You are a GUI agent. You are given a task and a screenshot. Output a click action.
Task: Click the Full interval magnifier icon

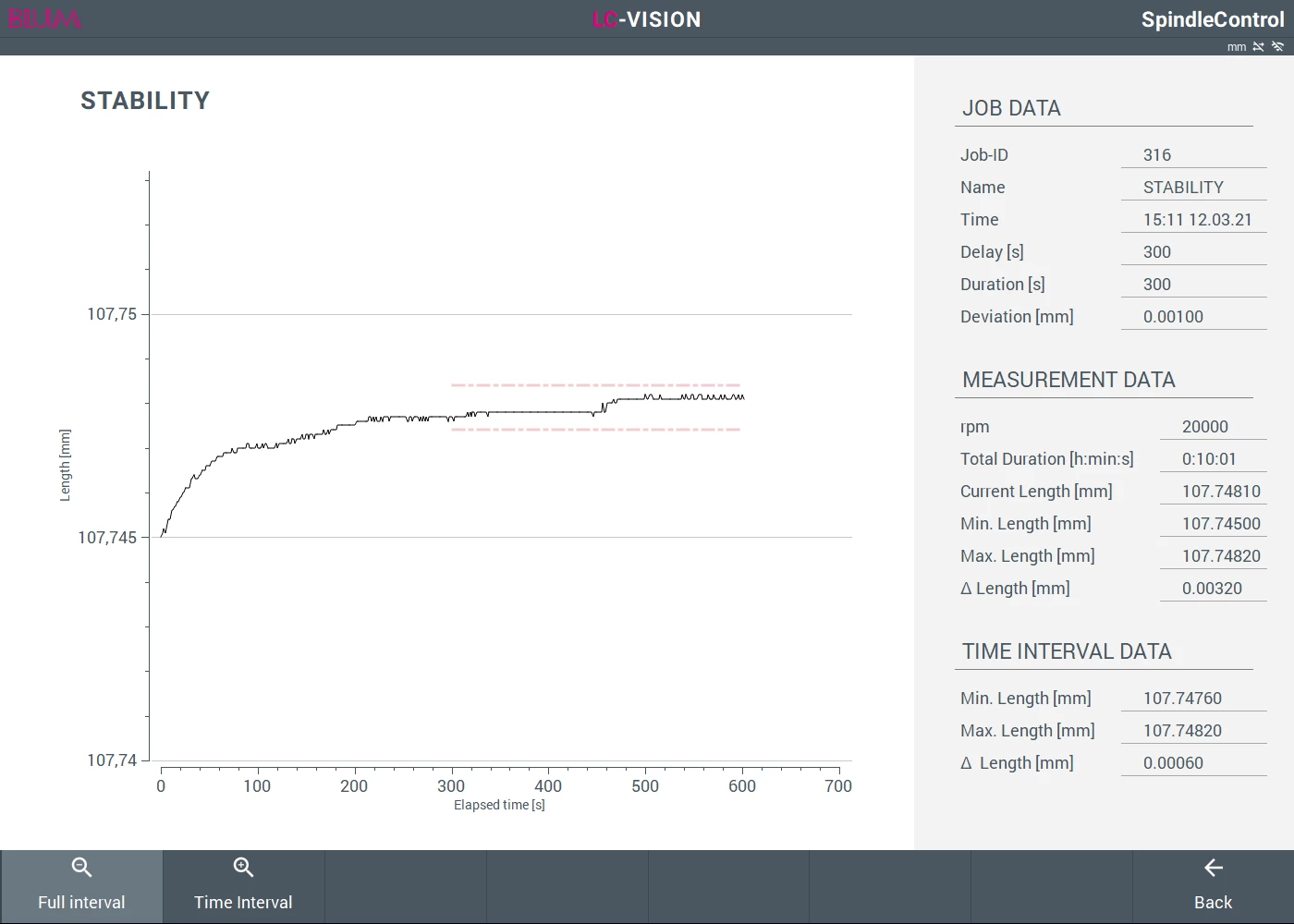(81, 868)
